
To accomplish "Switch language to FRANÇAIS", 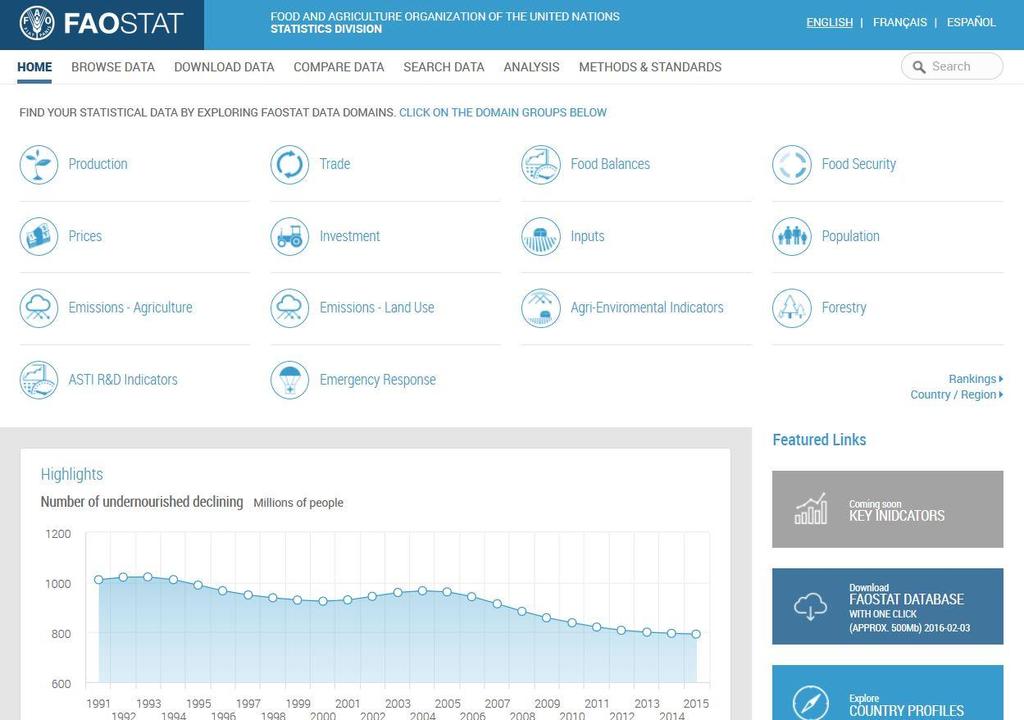I will tap(900, 22).
